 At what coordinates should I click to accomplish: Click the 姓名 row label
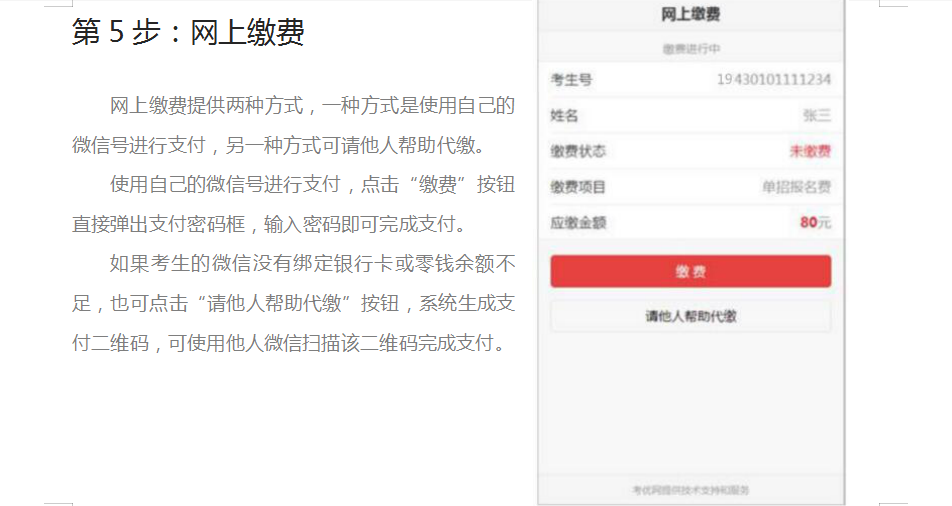pyautogui.click(x=565, y=115)
